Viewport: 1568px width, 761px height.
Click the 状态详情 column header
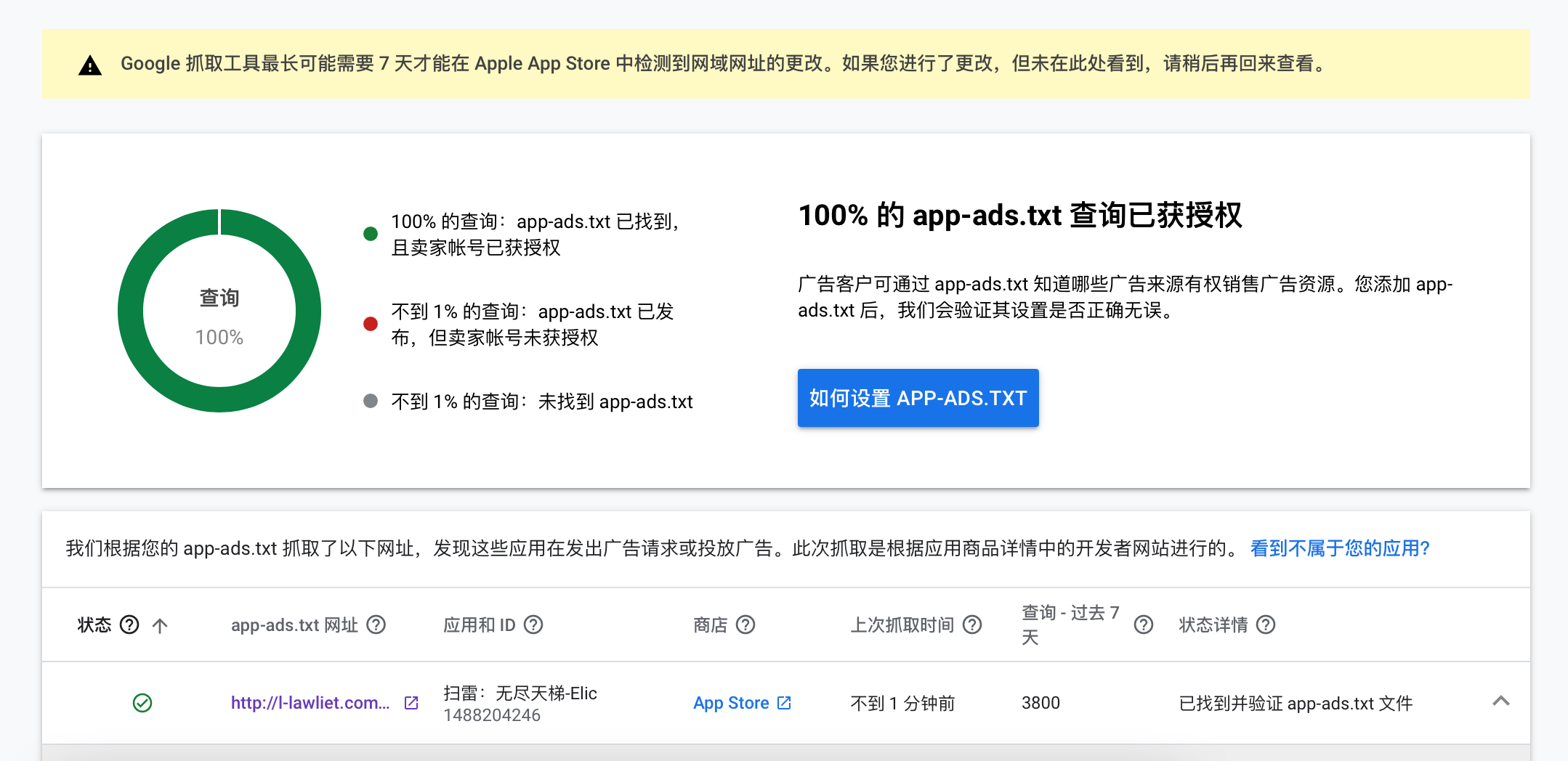coord(1213,624)
